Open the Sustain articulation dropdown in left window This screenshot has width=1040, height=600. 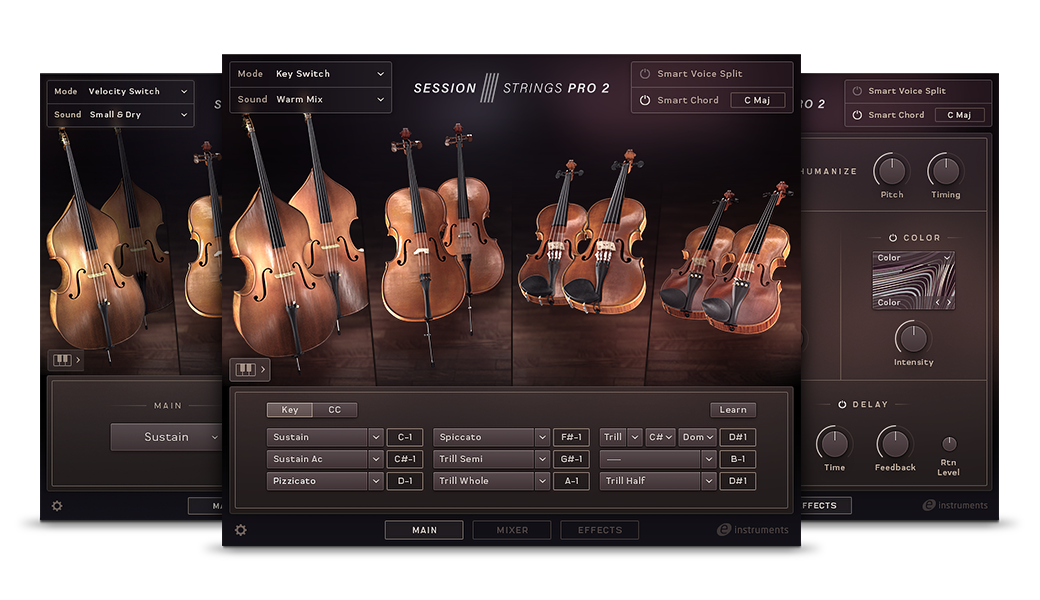point(166,437)
